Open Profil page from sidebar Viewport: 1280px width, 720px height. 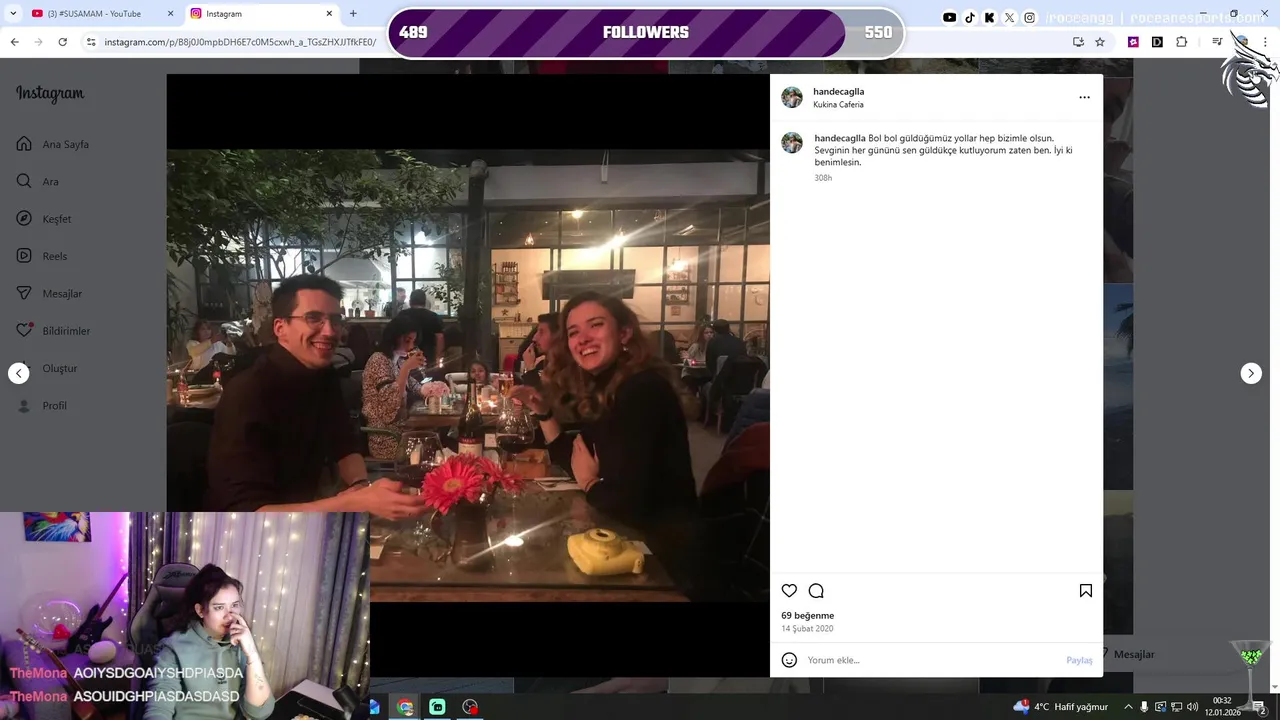coord(43,406)
